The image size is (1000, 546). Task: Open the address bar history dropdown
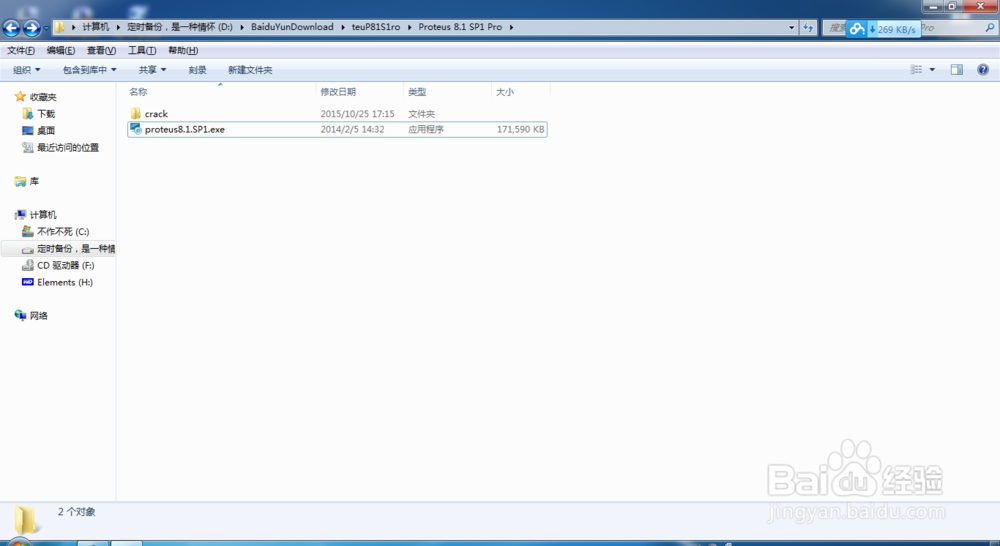tap(791, 27)
